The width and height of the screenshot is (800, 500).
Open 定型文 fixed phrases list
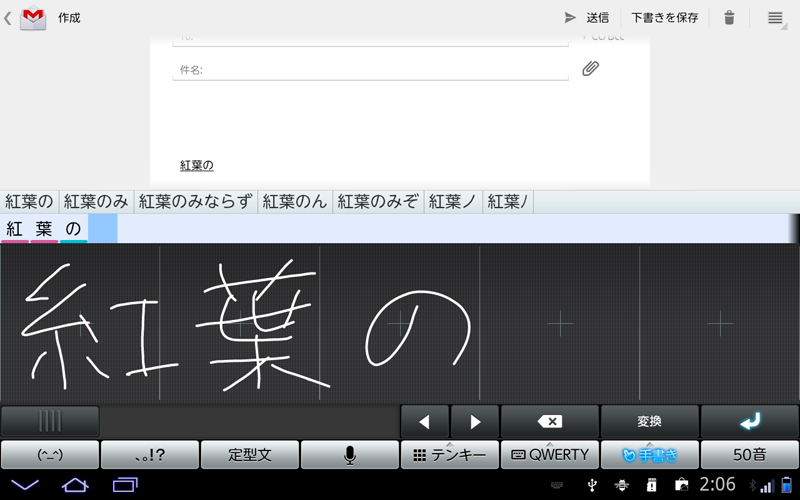(x=250, y=454)
